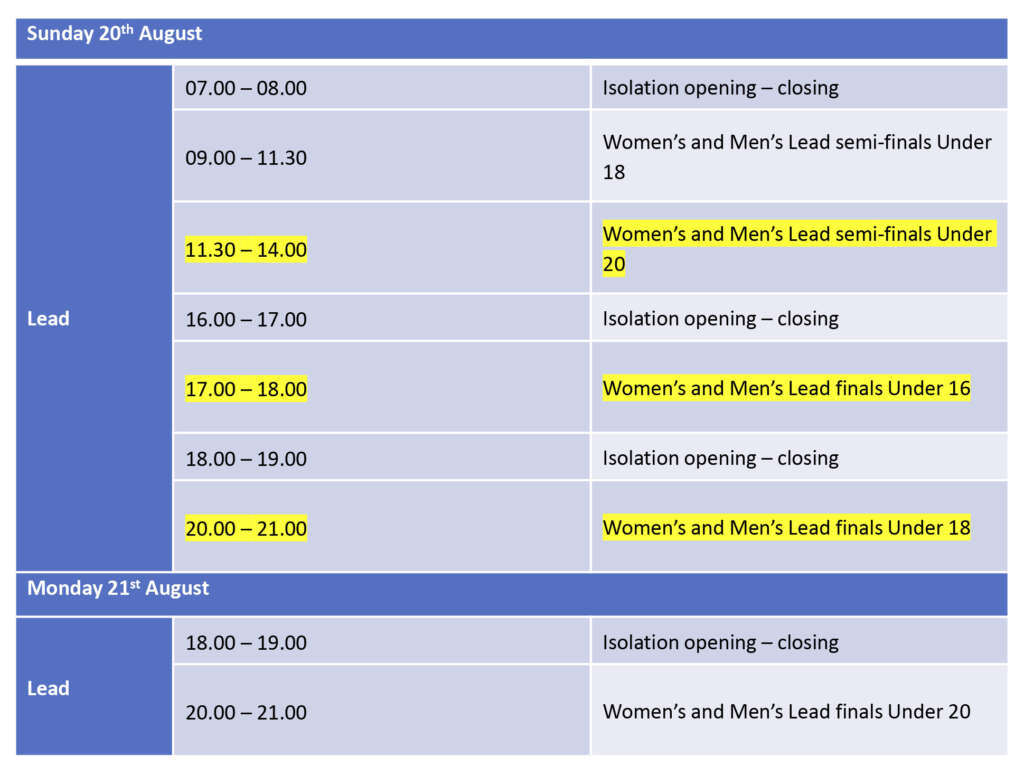Click the 07.00 – 08.00 time cell
Image resolution: width=1024 pixels, height=766 pixels.
[x=246, y=88]
